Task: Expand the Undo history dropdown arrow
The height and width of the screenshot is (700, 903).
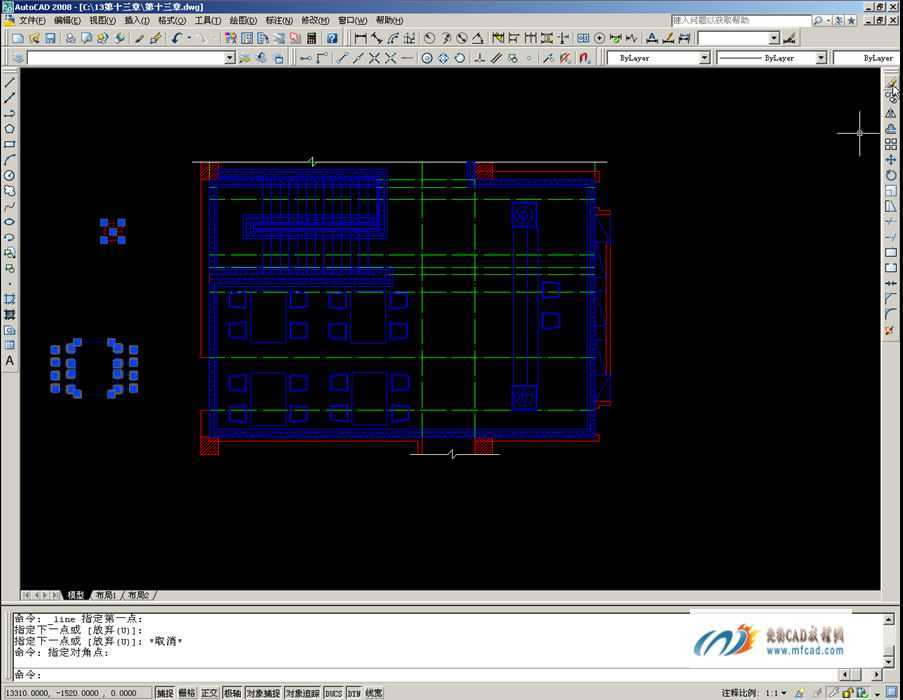Action: click(x=189, y=38)
